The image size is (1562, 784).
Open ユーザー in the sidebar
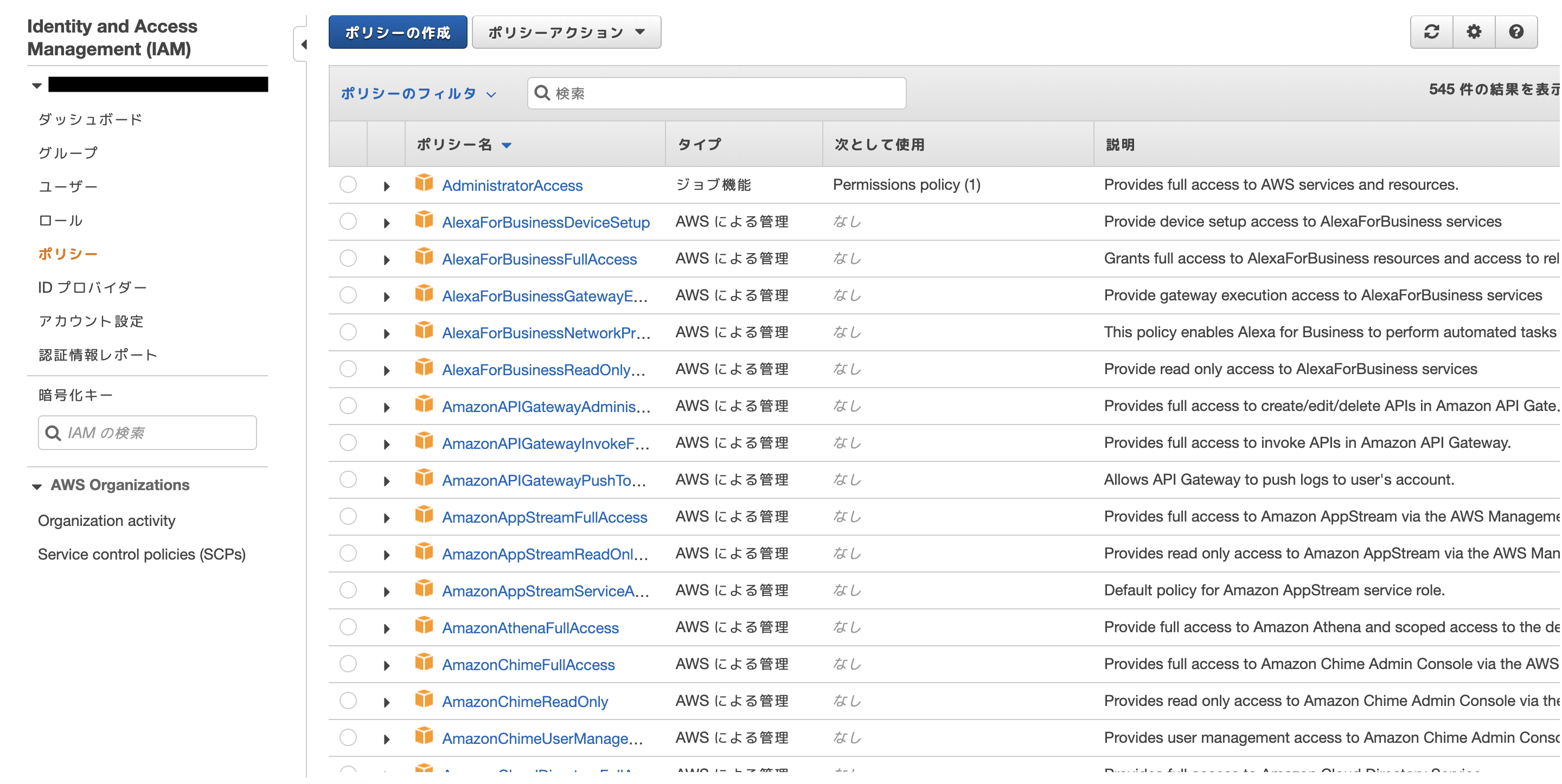(x=68, y=186)
